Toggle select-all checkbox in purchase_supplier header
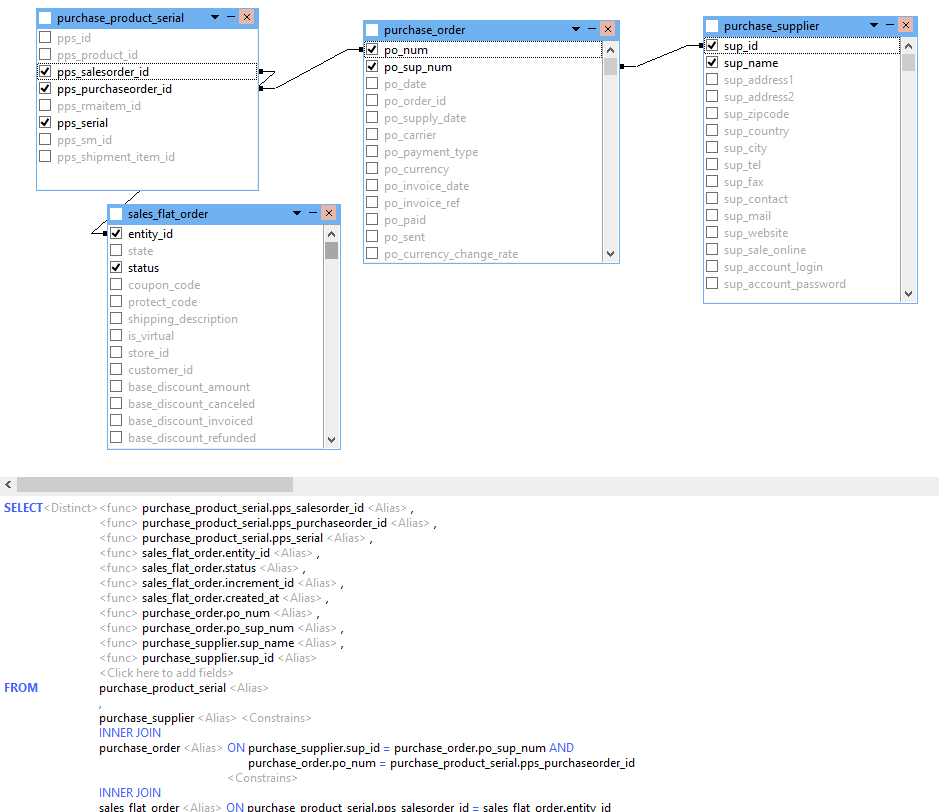939x812 pixels. (x=712, y=26)
